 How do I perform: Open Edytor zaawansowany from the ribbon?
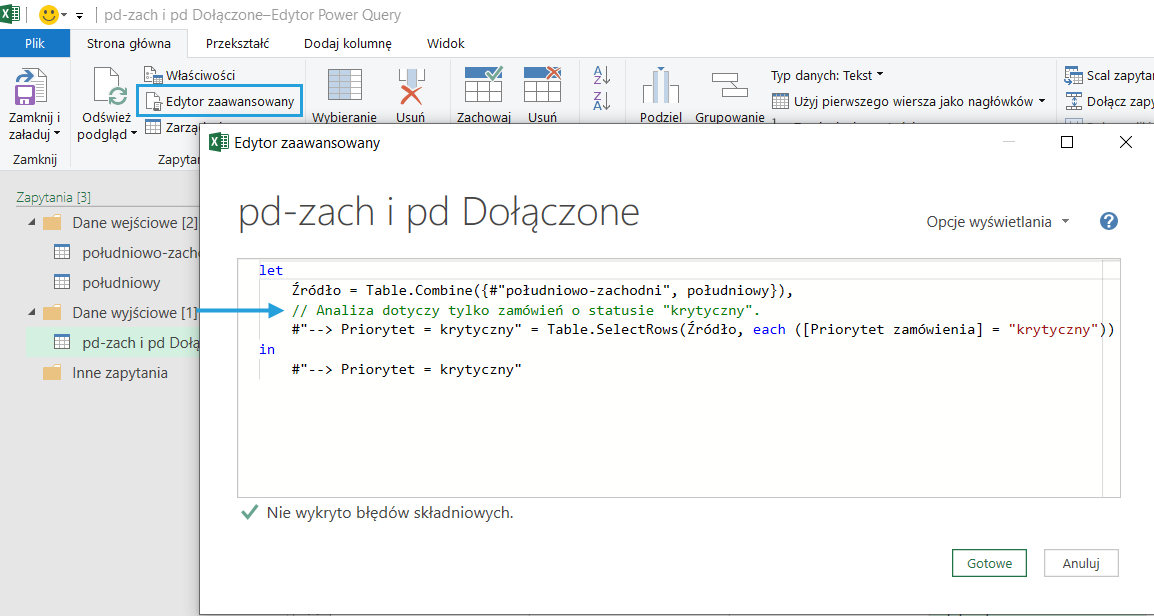[x=219, y=101]
